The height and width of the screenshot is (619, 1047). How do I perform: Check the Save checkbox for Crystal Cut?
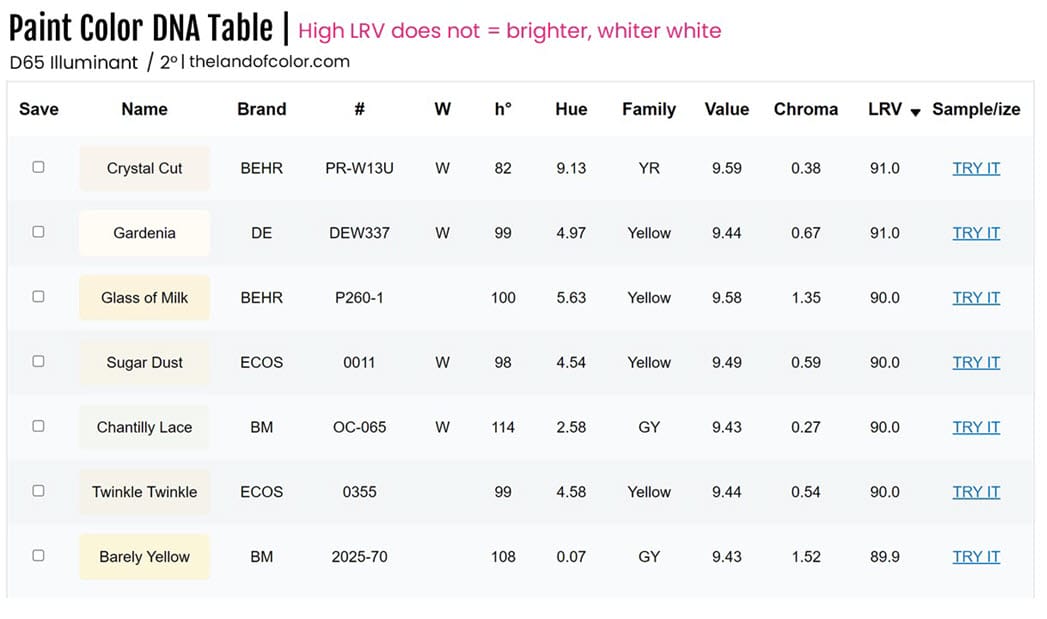pos(38,167)
